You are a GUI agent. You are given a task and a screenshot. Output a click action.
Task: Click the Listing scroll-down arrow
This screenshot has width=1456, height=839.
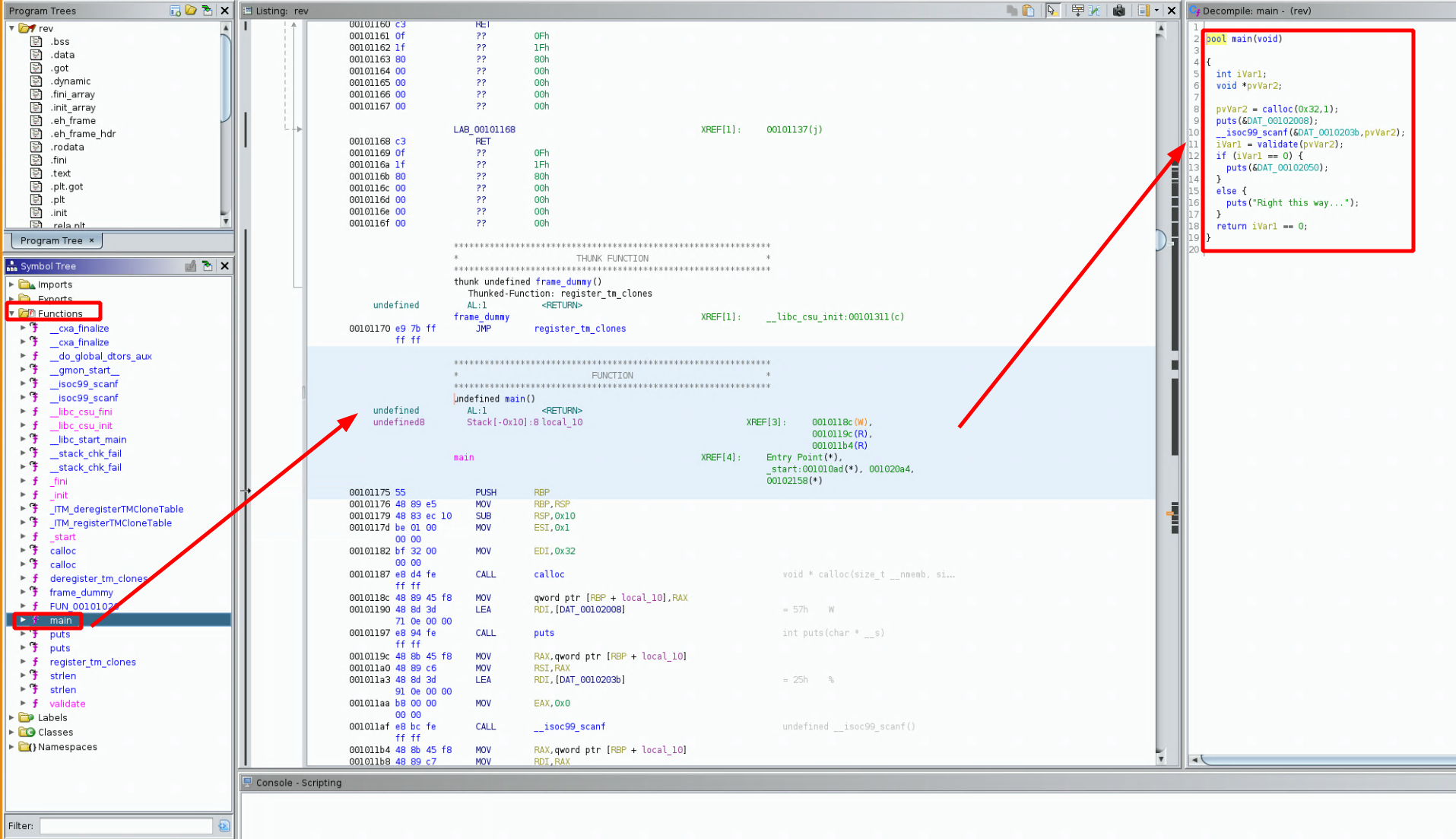[1161, 758]
